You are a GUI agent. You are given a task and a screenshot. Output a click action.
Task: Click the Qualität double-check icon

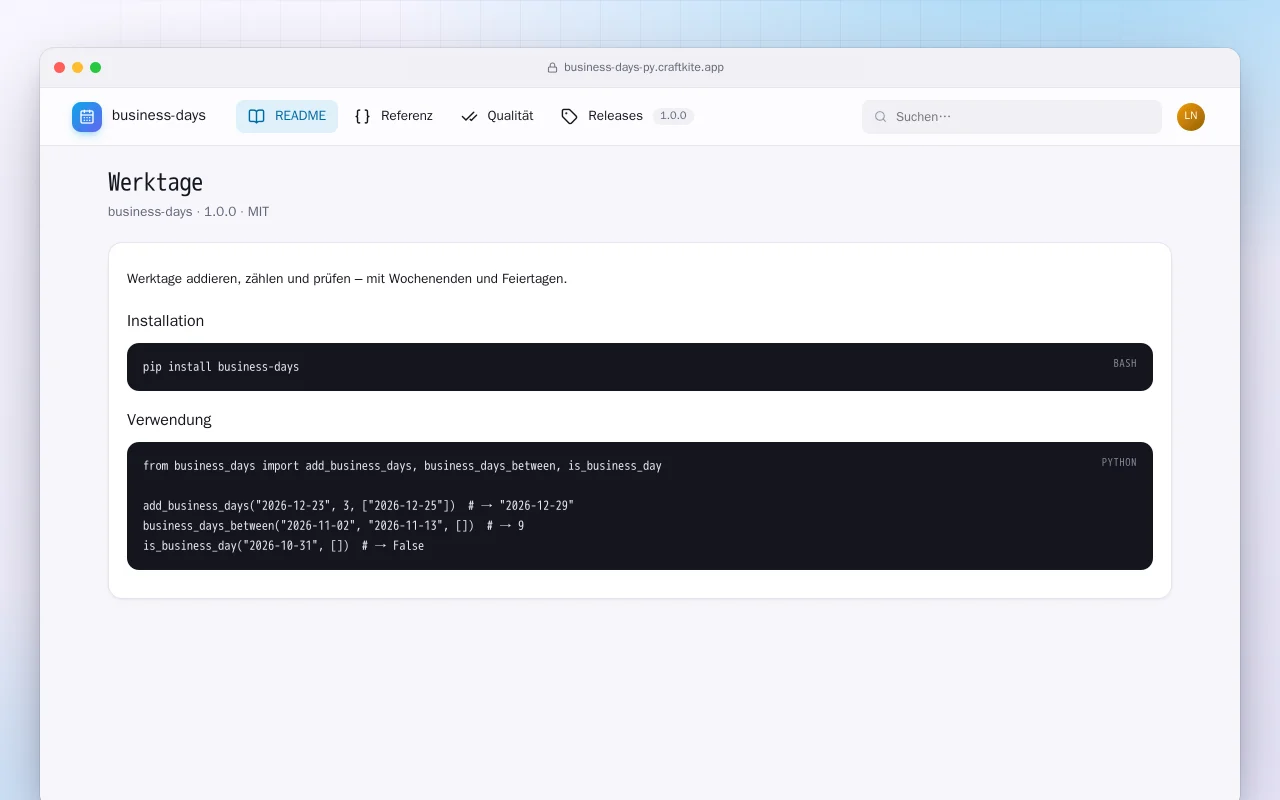coord(469,116)
